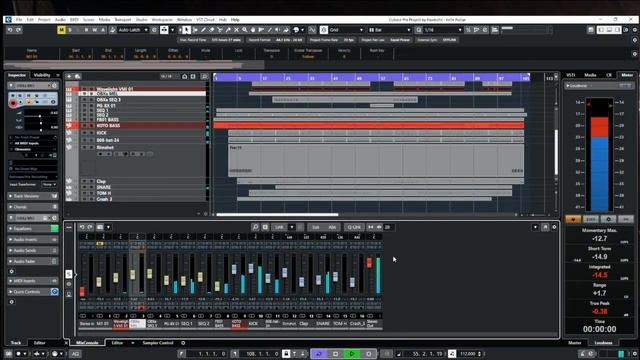Viewport: 640px width, 360px height.
Task: Click the lower zone settings gear beside Sampler Control
Action: tap(183, 343)
